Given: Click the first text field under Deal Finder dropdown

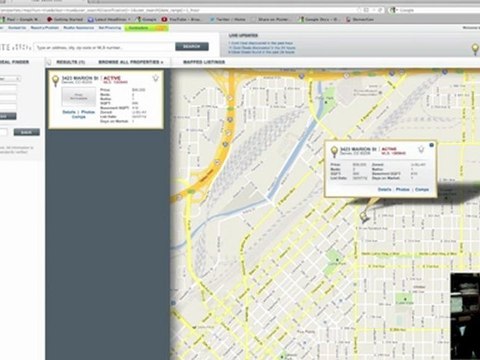Looking at the screenshot, I should pos(8,88).
